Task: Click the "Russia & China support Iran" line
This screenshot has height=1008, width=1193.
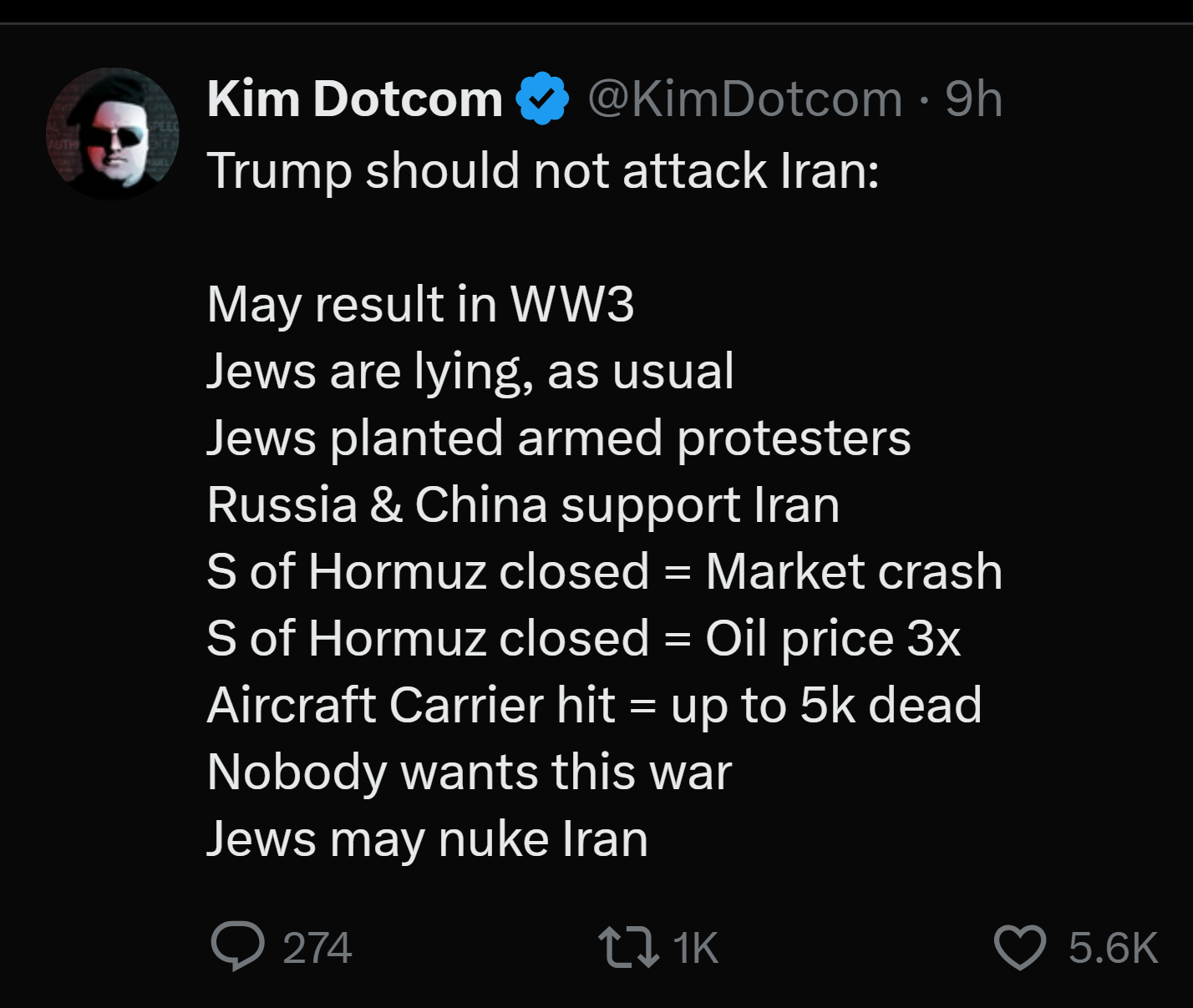Action: (x=523, y=504)
